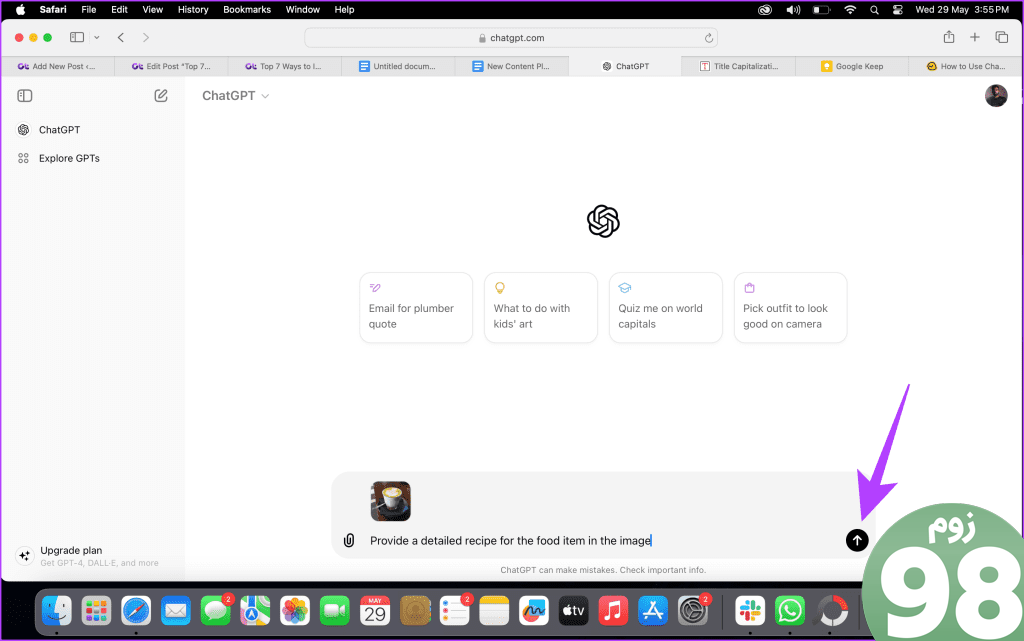
Task: Show the Safari tab overview
Action: 1001,37
